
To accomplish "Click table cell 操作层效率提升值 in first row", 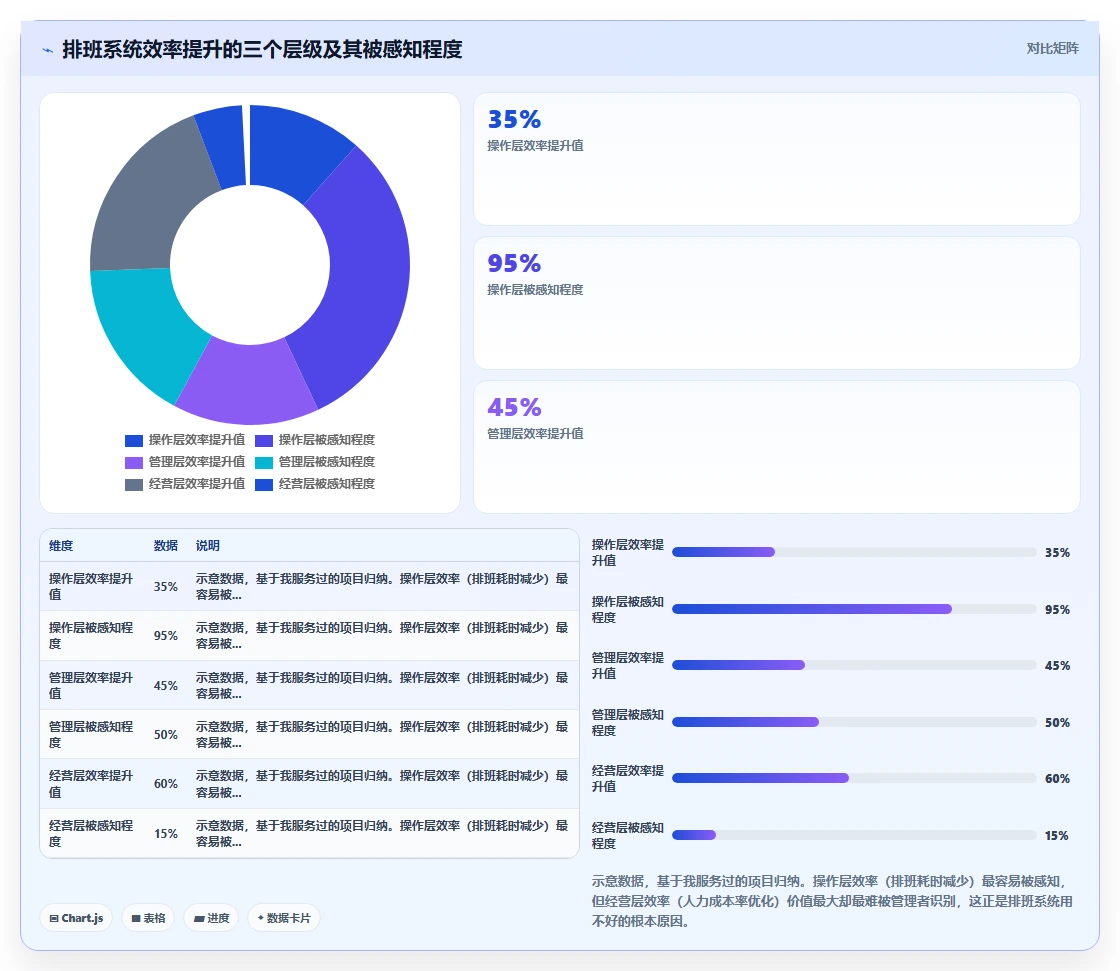I will coord(91,587).
